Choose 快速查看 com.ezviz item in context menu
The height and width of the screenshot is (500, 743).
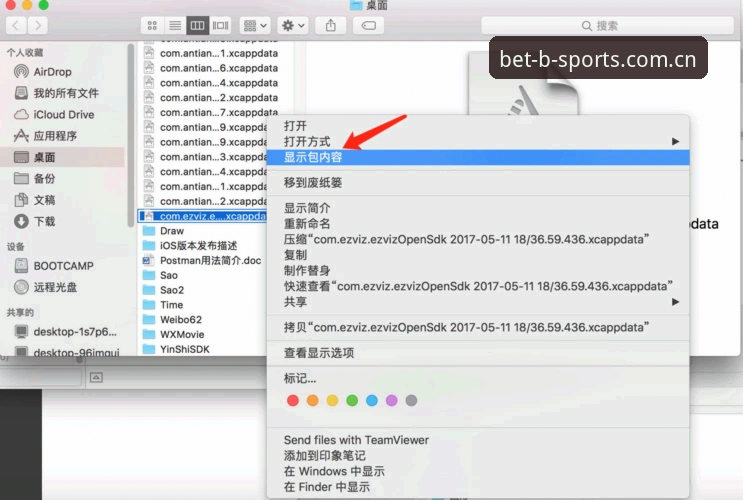click(478, 286)
